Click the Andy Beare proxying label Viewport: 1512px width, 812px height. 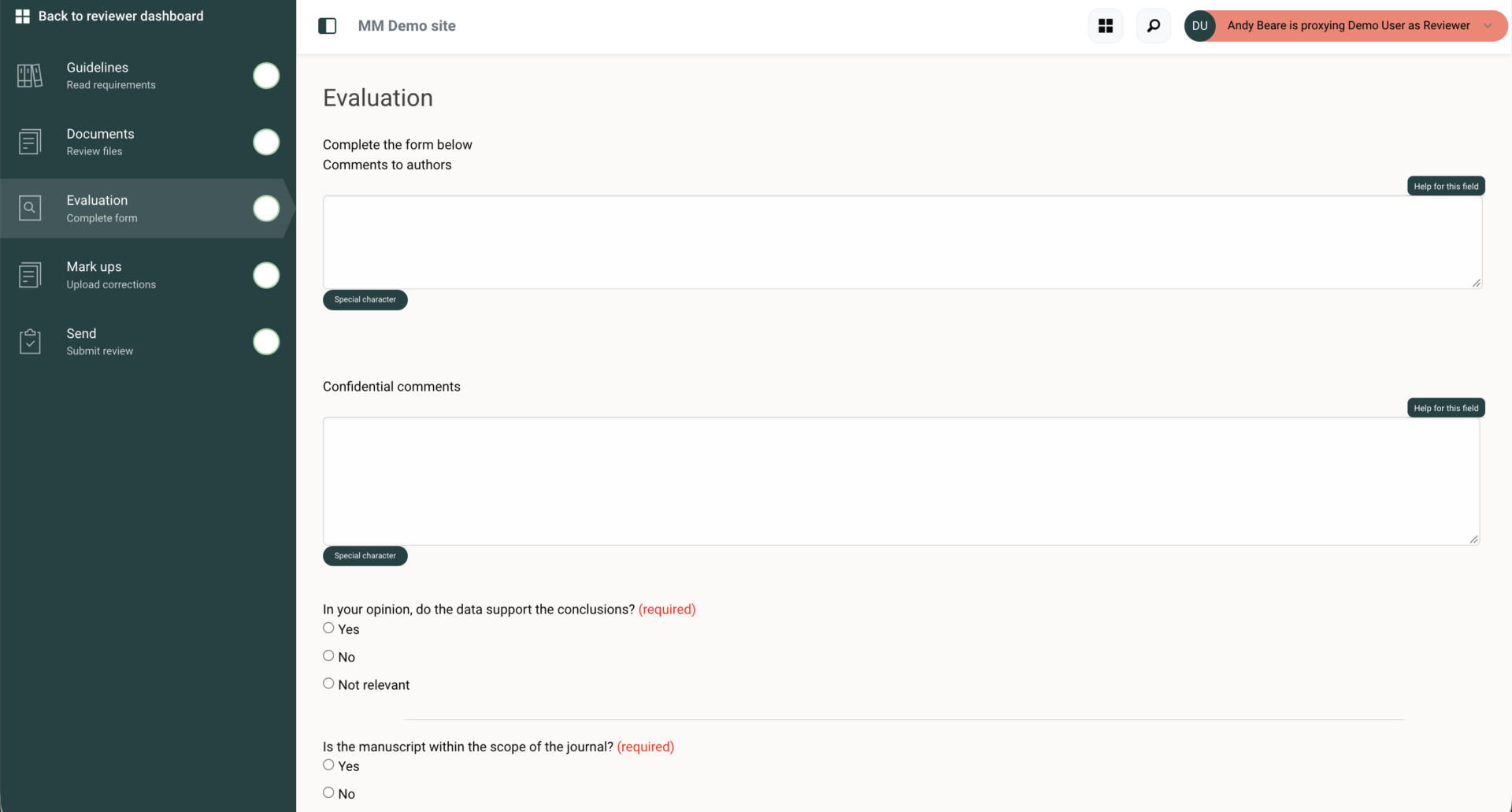point(1348,26)
